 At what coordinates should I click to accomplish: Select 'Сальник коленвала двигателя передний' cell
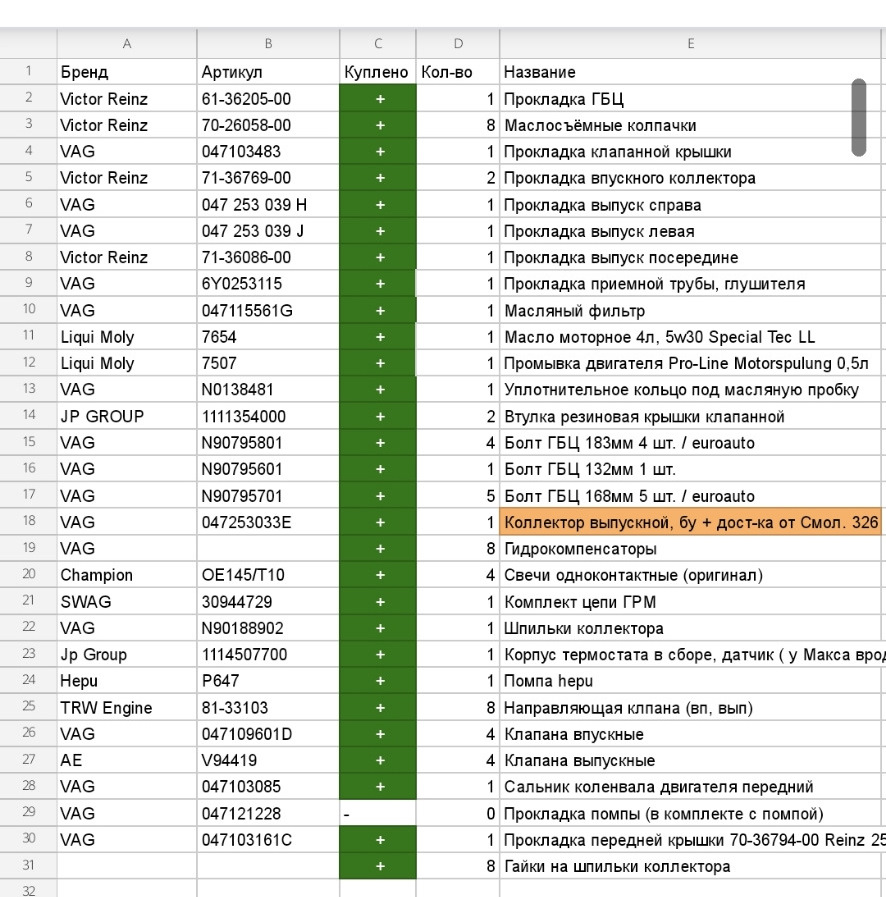690,787
